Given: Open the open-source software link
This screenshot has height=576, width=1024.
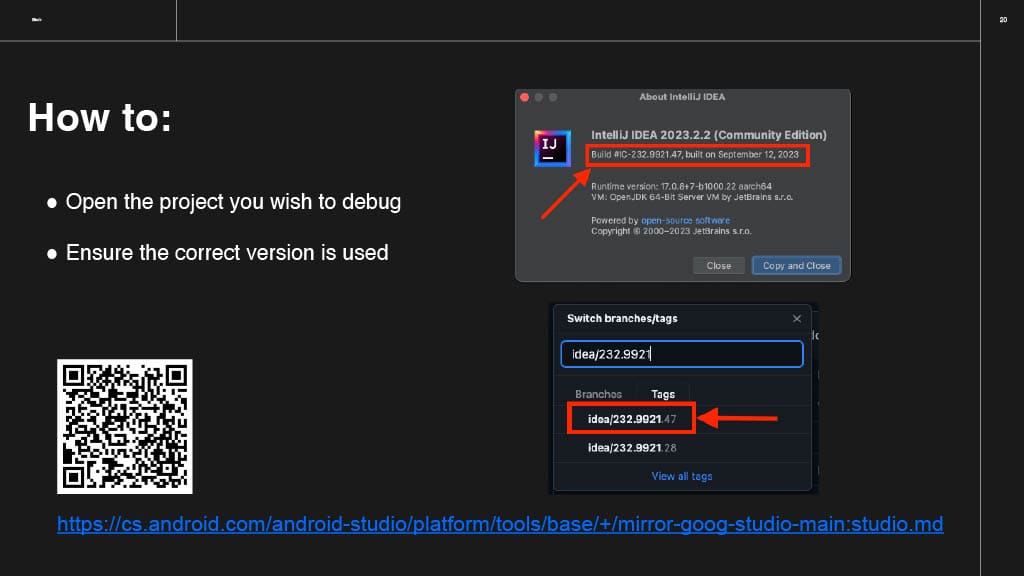Looking at the screenshot, I should point(685,221).
